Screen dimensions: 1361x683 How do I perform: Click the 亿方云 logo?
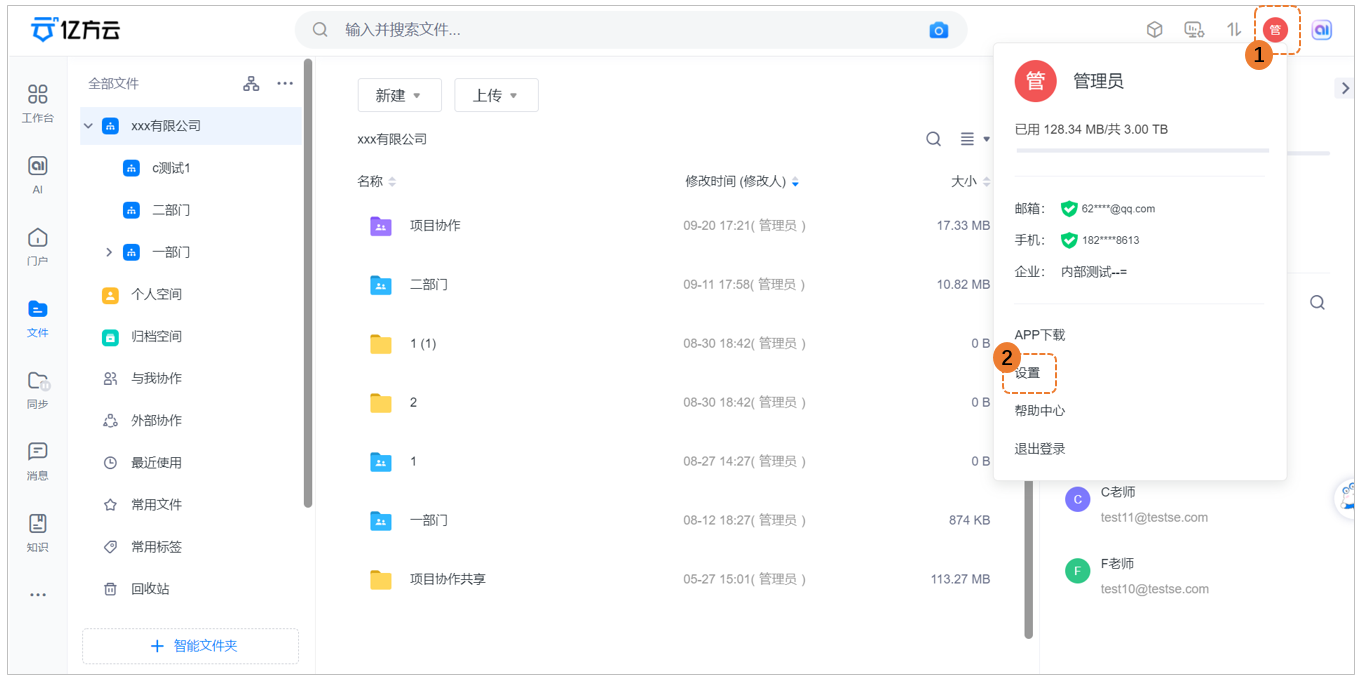click(75, 30)
